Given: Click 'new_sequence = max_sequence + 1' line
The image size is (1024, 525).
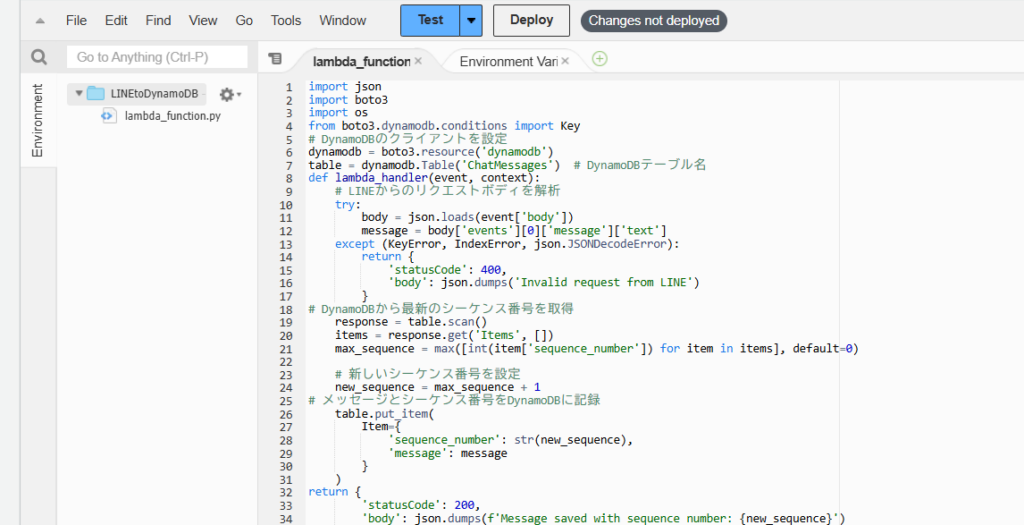Looking at the screenshot, I should (437, 387).
